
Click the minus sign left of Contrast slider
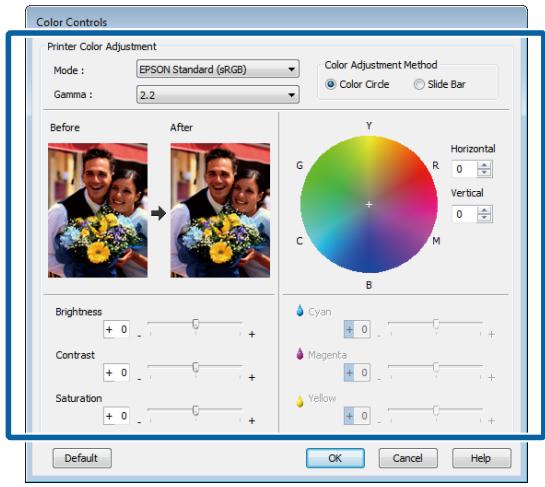[x=139, y=379]
